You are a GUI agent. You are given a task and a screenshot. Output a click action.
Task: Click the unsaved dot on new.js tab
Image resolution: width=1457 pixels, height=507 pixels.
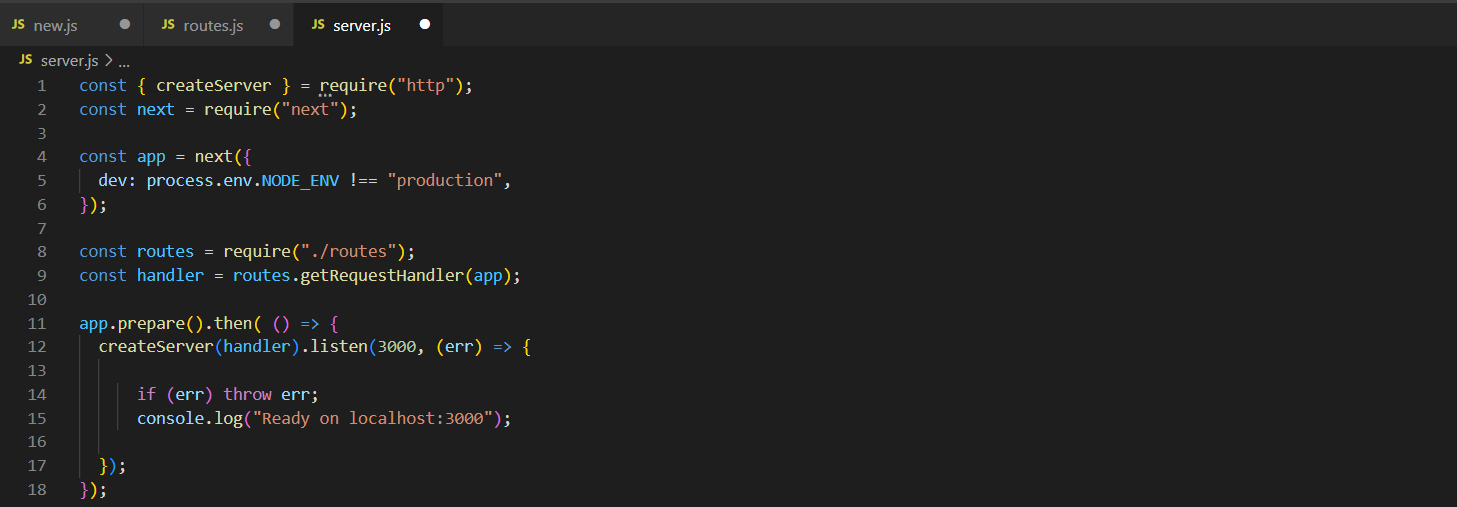tap(124, 24)
